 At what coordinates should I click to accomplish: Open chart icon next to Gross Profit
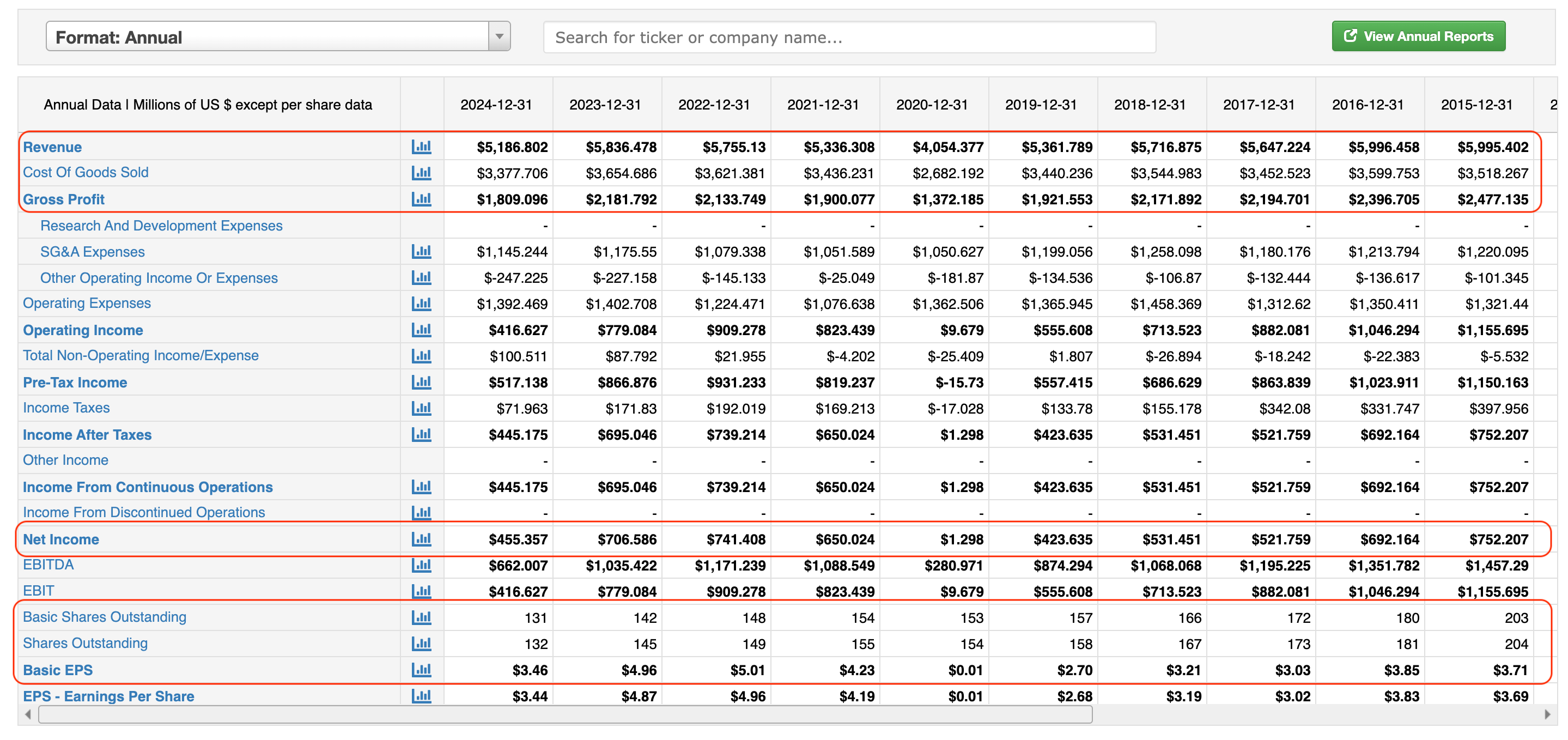pyautogui.click(x=421, y=199)
